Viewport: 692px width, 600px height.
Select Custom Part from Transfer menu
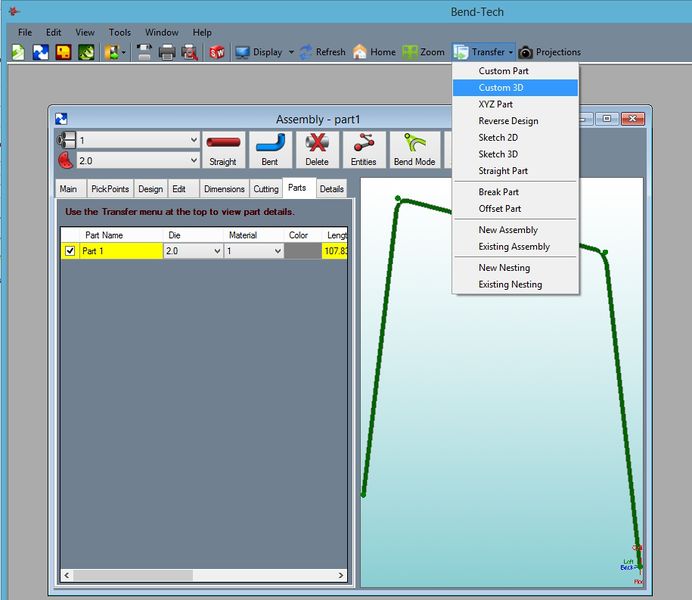tap(515, 71)
